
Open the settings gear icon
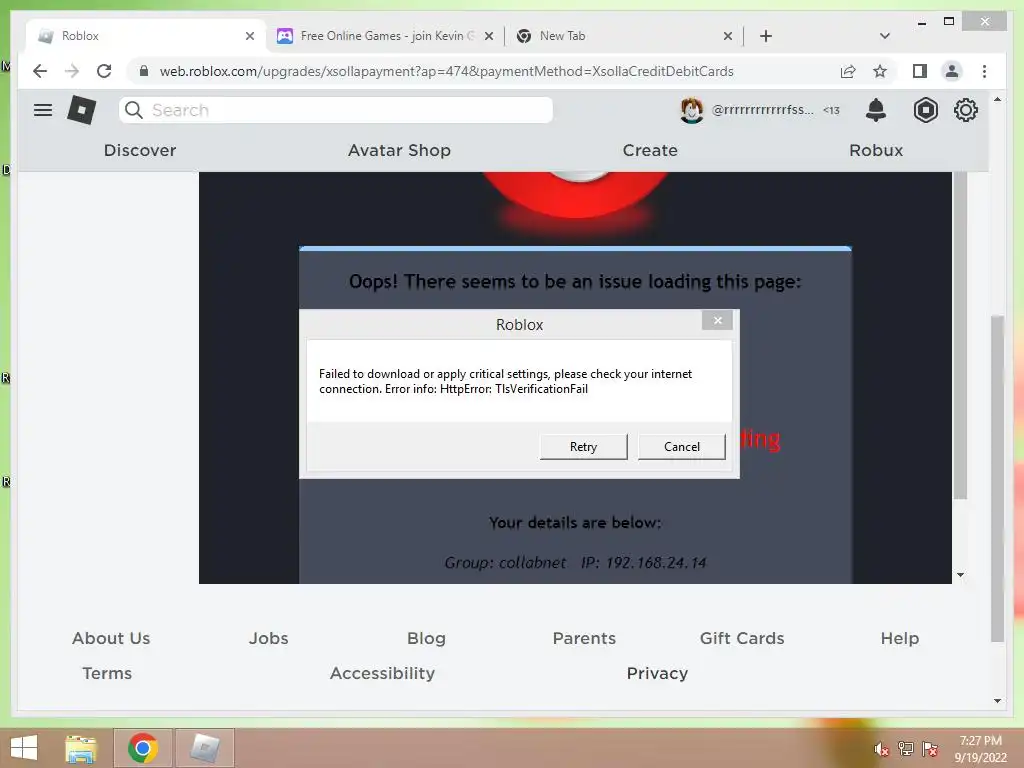click(965, 110)
